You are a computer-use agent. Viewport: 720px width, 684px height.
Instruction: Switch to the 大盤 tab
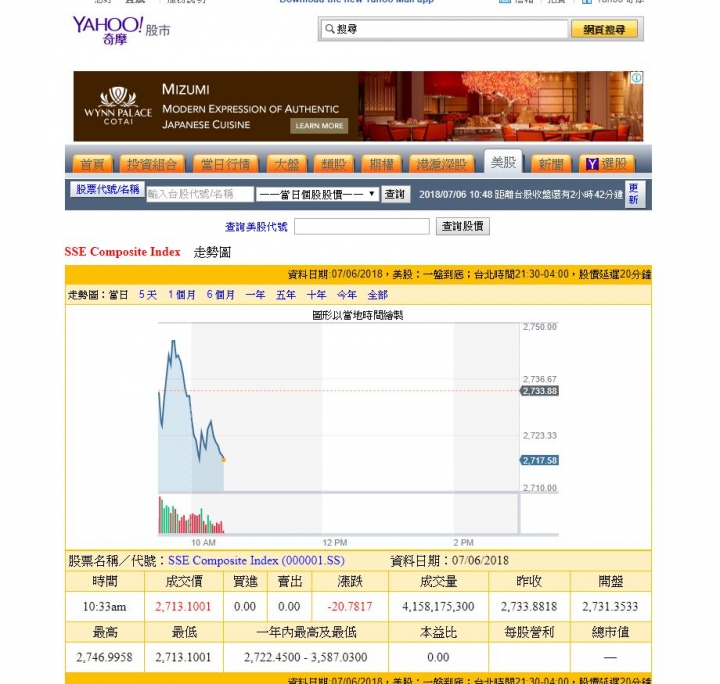pyautogui.click(x=286, y=164)
